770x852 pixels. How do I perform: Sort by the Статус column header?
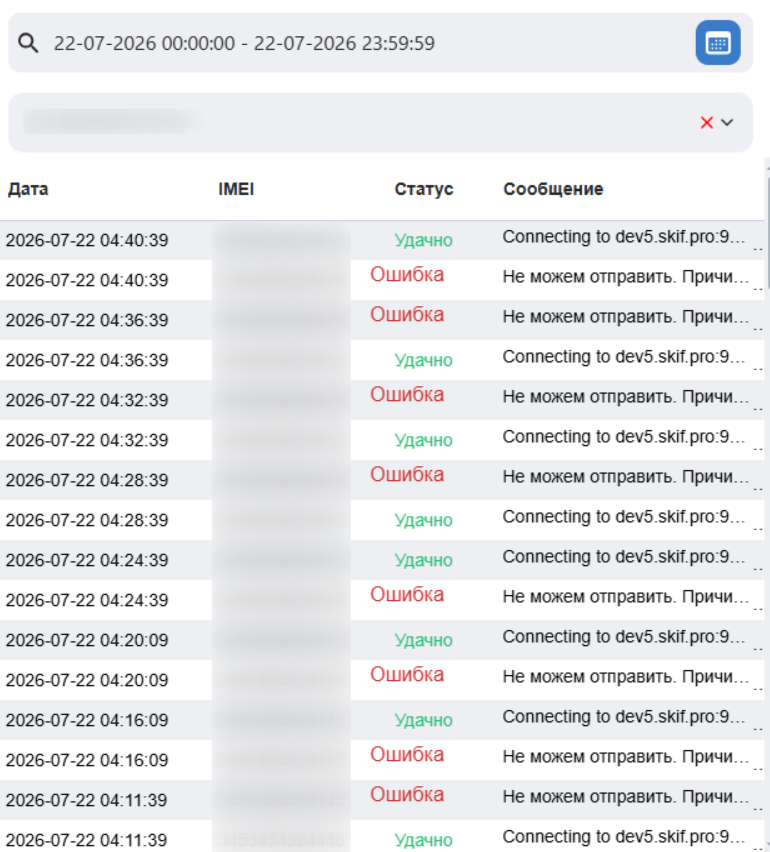pyautogui.click(x=423, y=189)
